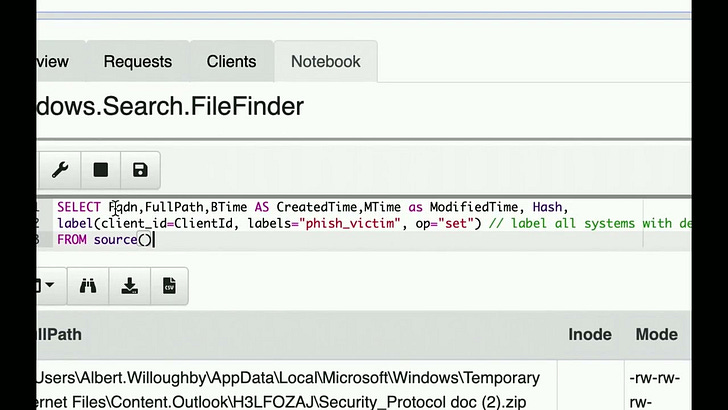
Task: Click the Windows.Search.FileFinder heading
Action: point(170,106)
